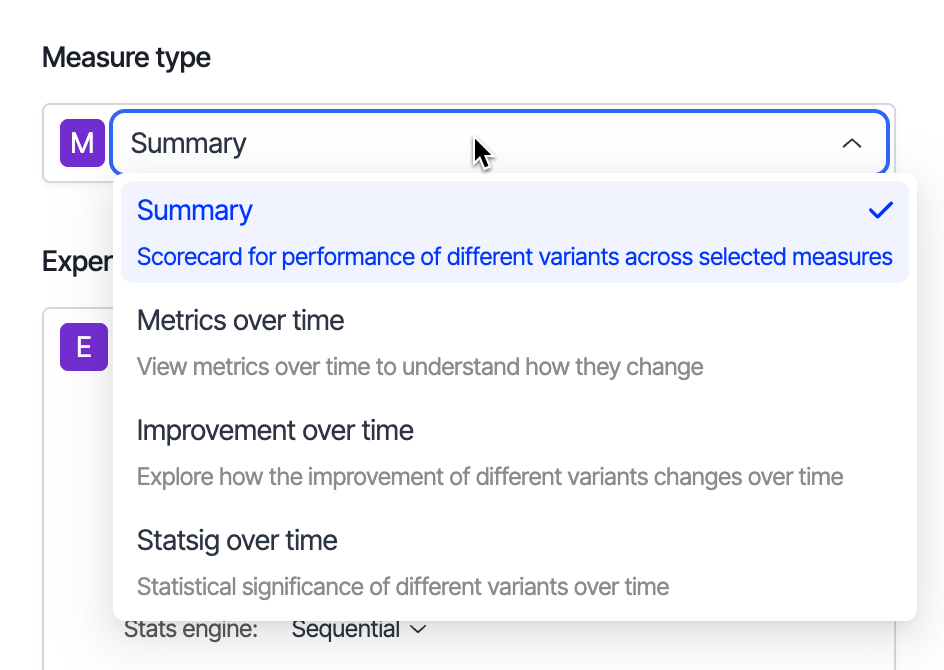Select Statsig over time option
The width and height of the screenshot is (944, 670).
pos(237,541)
